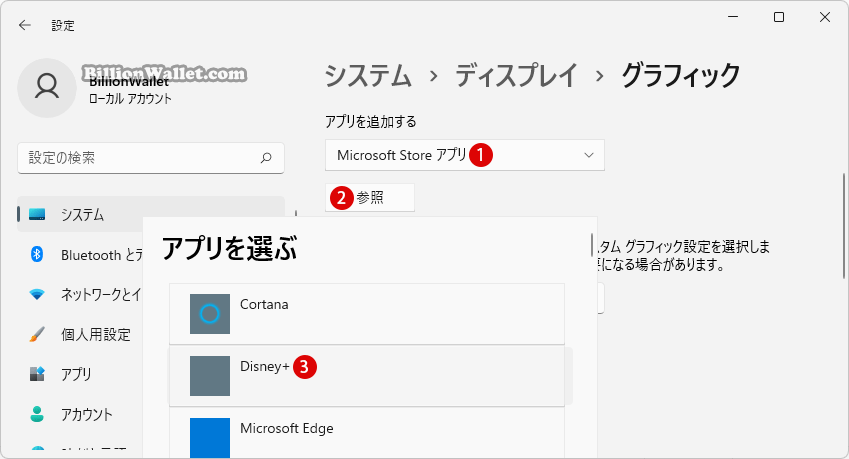This screenshot has height=459, width=849.
Task: Click the dropdown chevron arrow
Action: (589, 155)
